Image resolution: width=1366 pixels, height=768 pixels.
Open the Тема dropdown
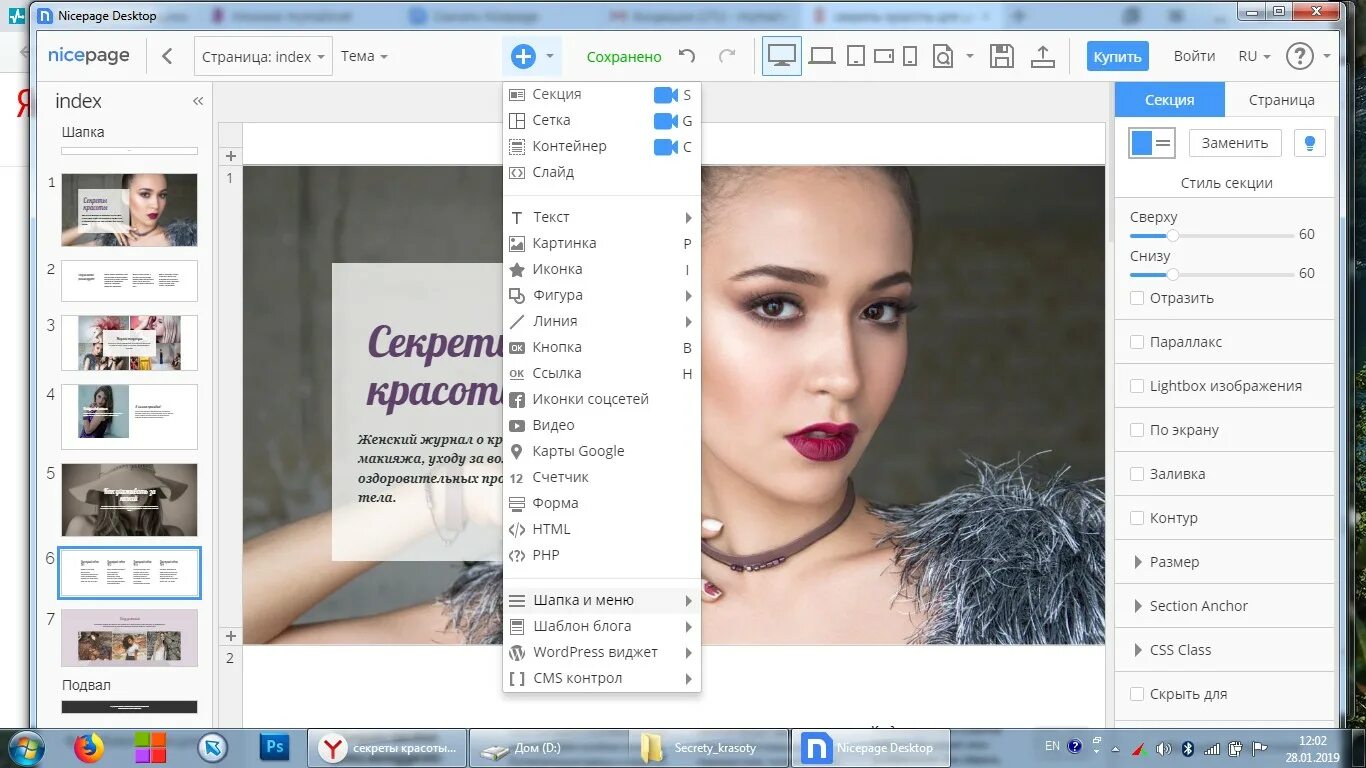364,57
